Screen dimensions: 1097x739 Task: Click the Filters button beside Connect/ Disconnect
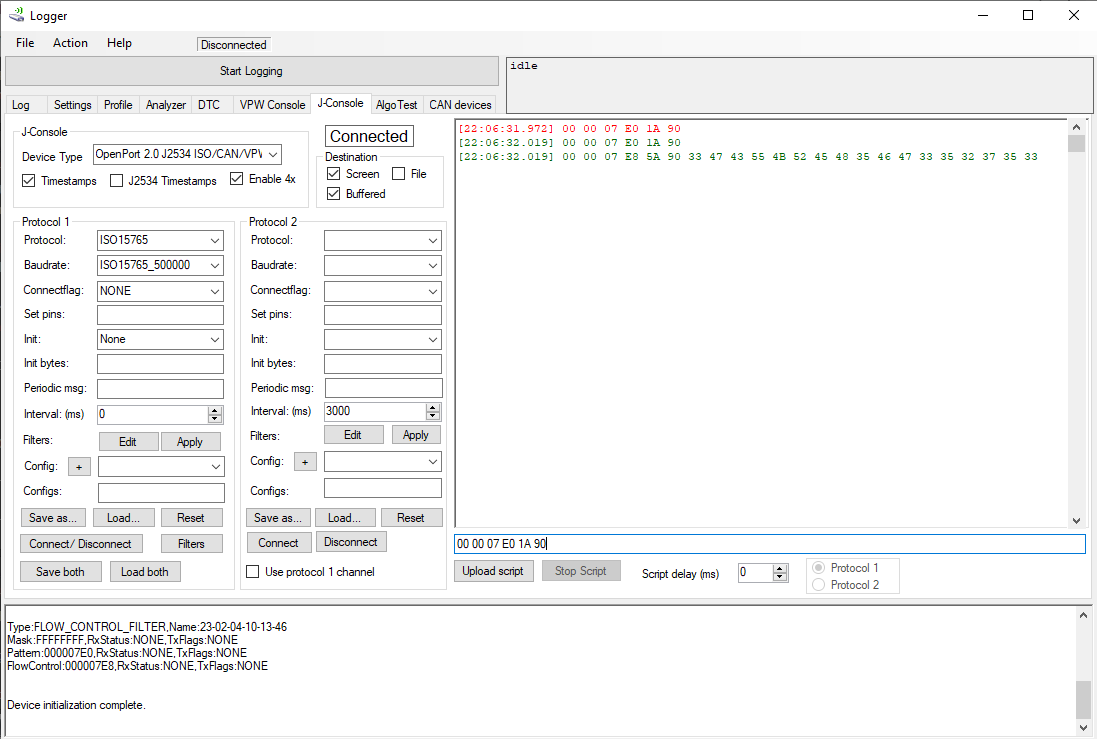tap(191, 544)
